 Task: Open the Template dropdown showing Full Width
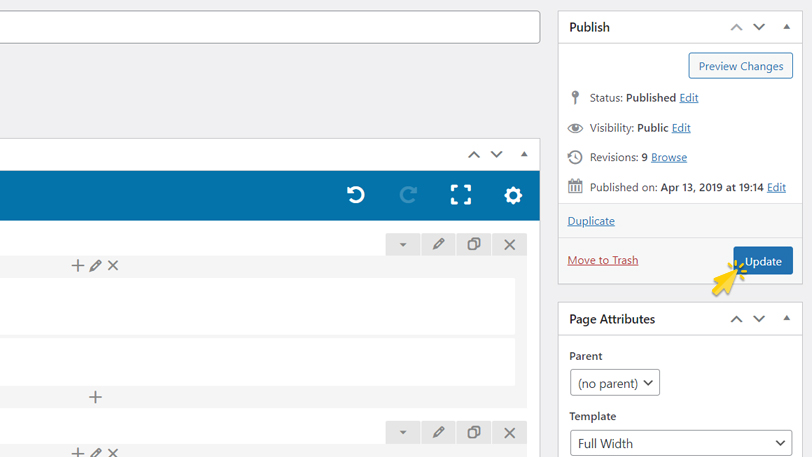pyautogui.click(x=682, y=443)
